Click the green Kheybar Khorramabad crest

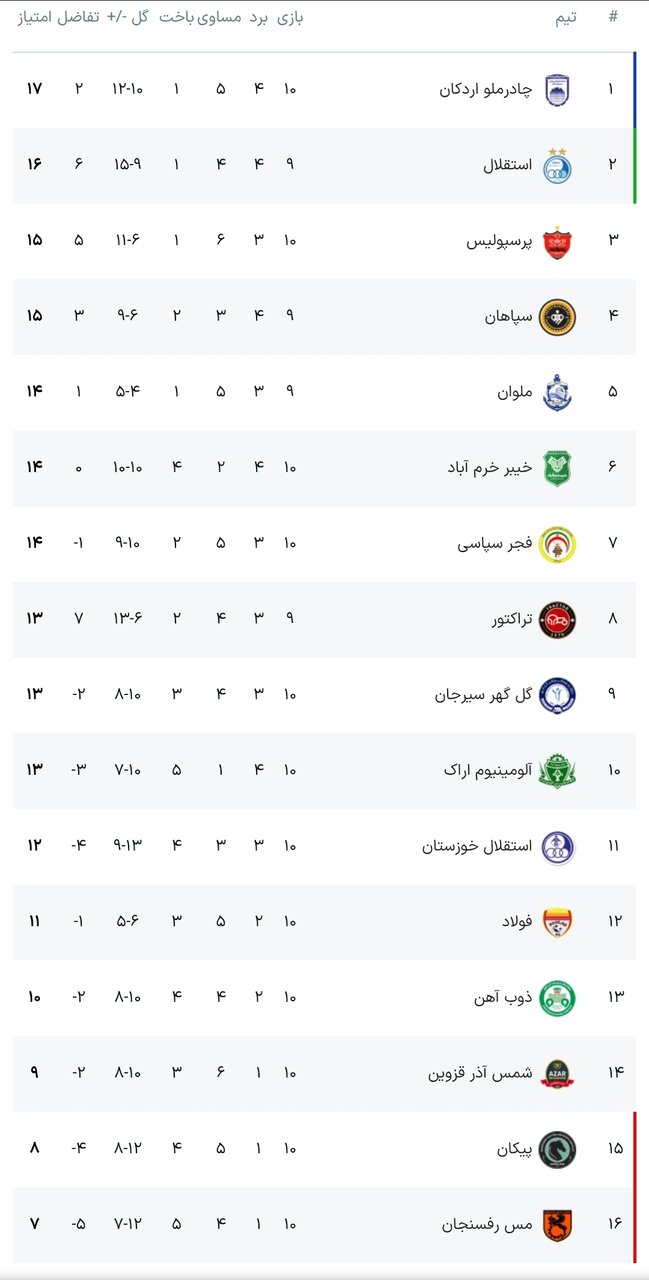click(x=557, y=468)
